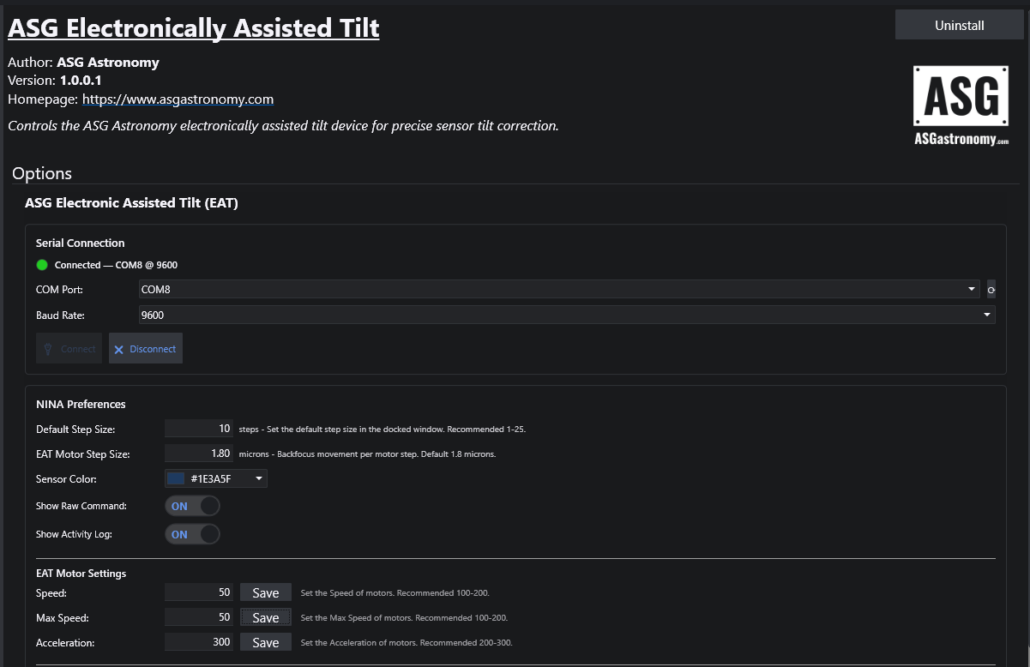The width and height of the screenshot is (1030, 667).
Task: Save the motor Speed setting
Action: click(x=265, y=593)
